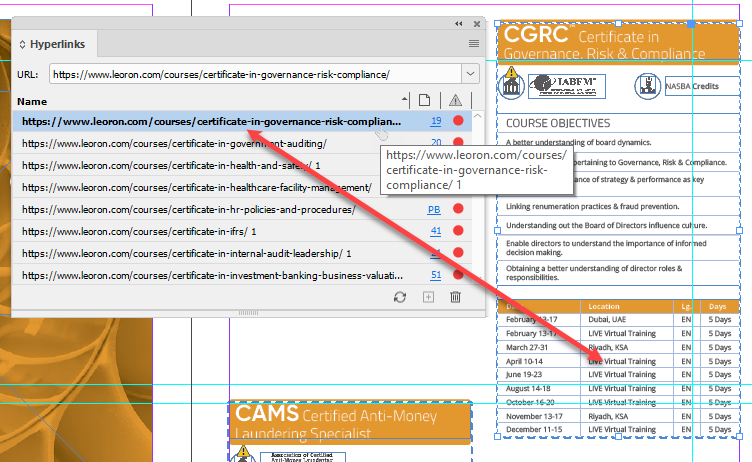
Task: Click the CGRC title banner
Action: pos(618,42)
